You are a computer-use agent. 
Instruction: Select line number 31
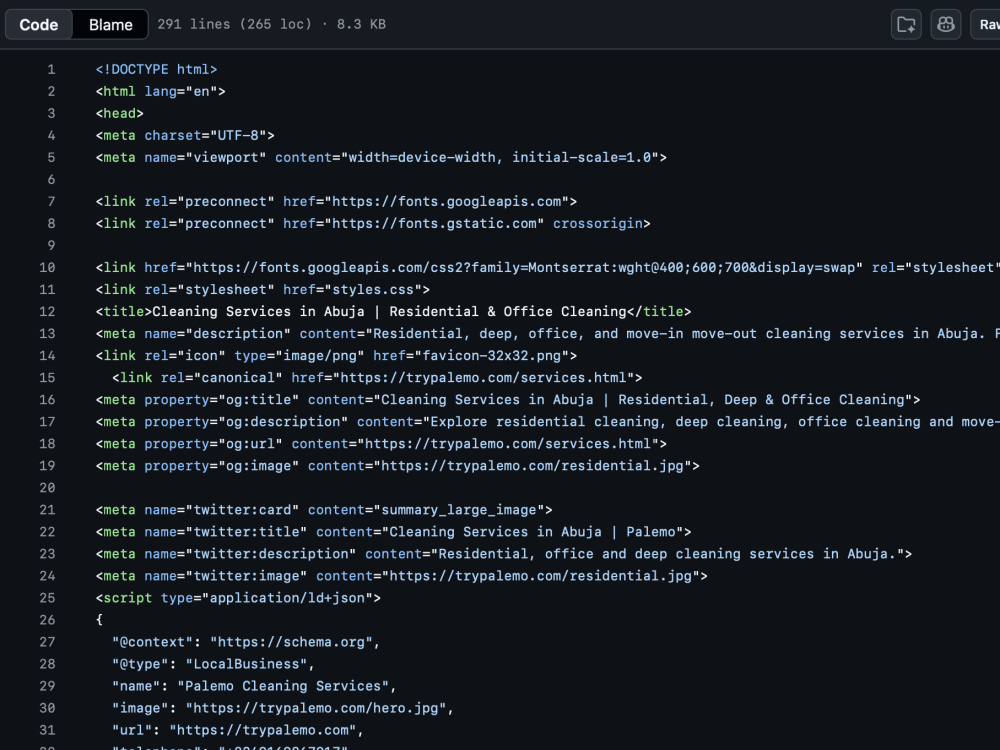47,730
